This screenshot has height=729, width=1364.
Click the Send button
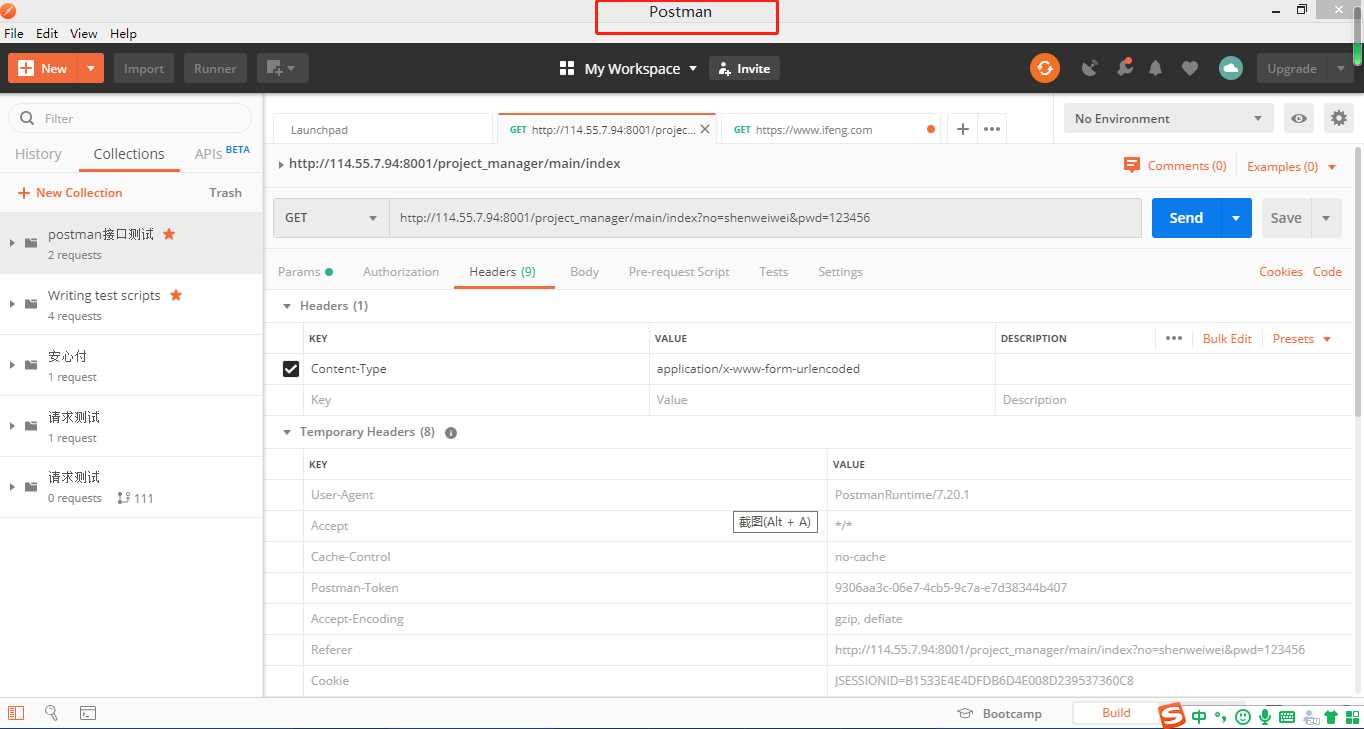pos(1186,218)
